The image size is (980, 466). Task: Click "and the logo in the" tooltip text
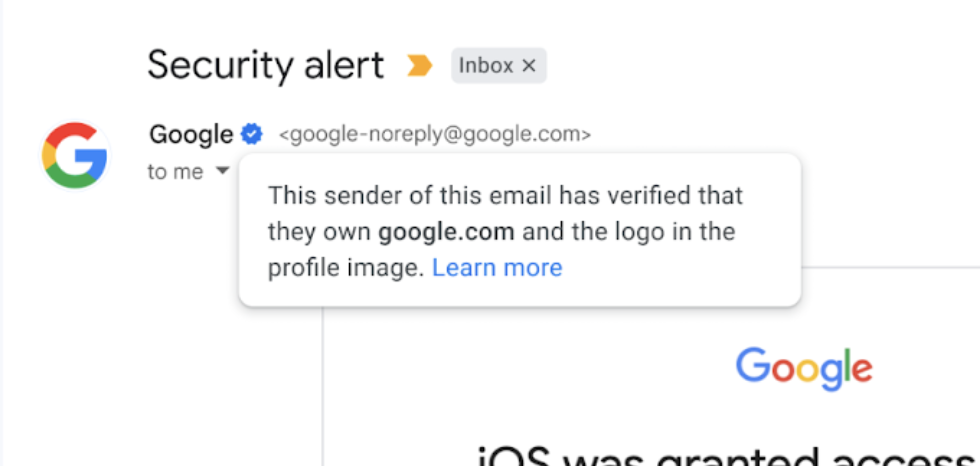pyautogui.click(x=629, y=232)
